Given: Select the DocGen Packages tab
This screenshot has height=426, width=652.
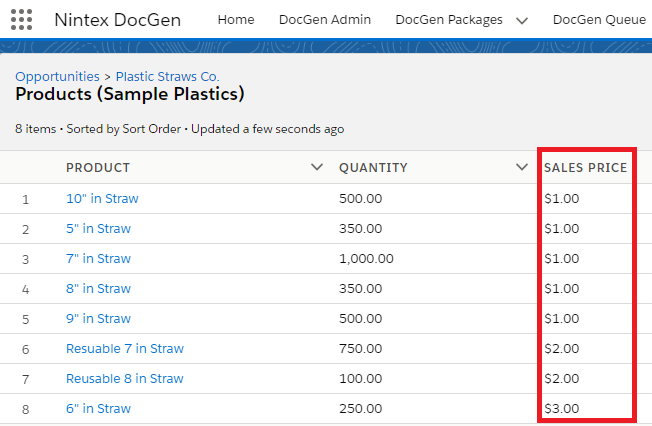Looking at the screenshot, I should tap(451, 19).
